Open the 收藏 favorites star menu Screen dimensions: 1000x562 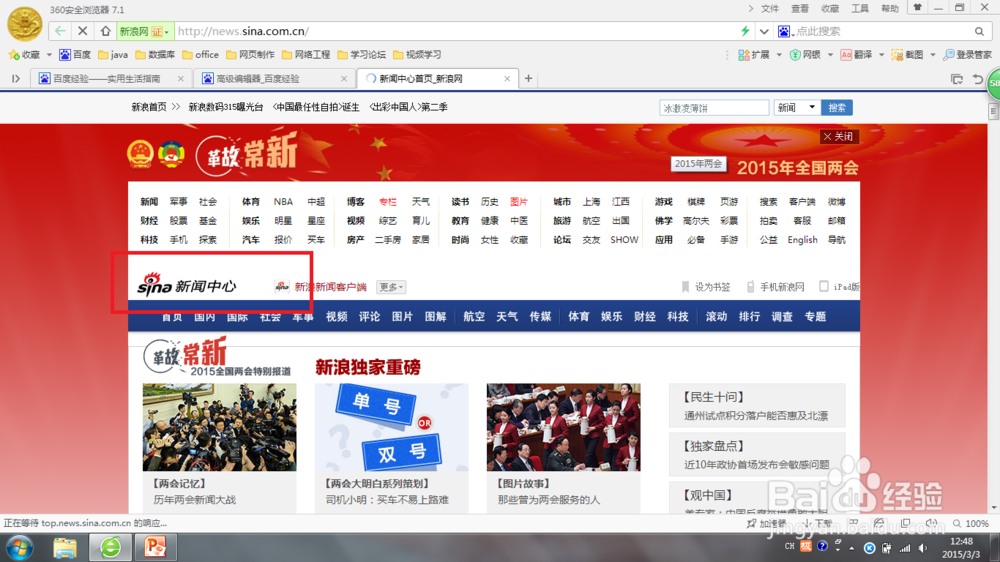pyautogui.click(x=25, y=55)
